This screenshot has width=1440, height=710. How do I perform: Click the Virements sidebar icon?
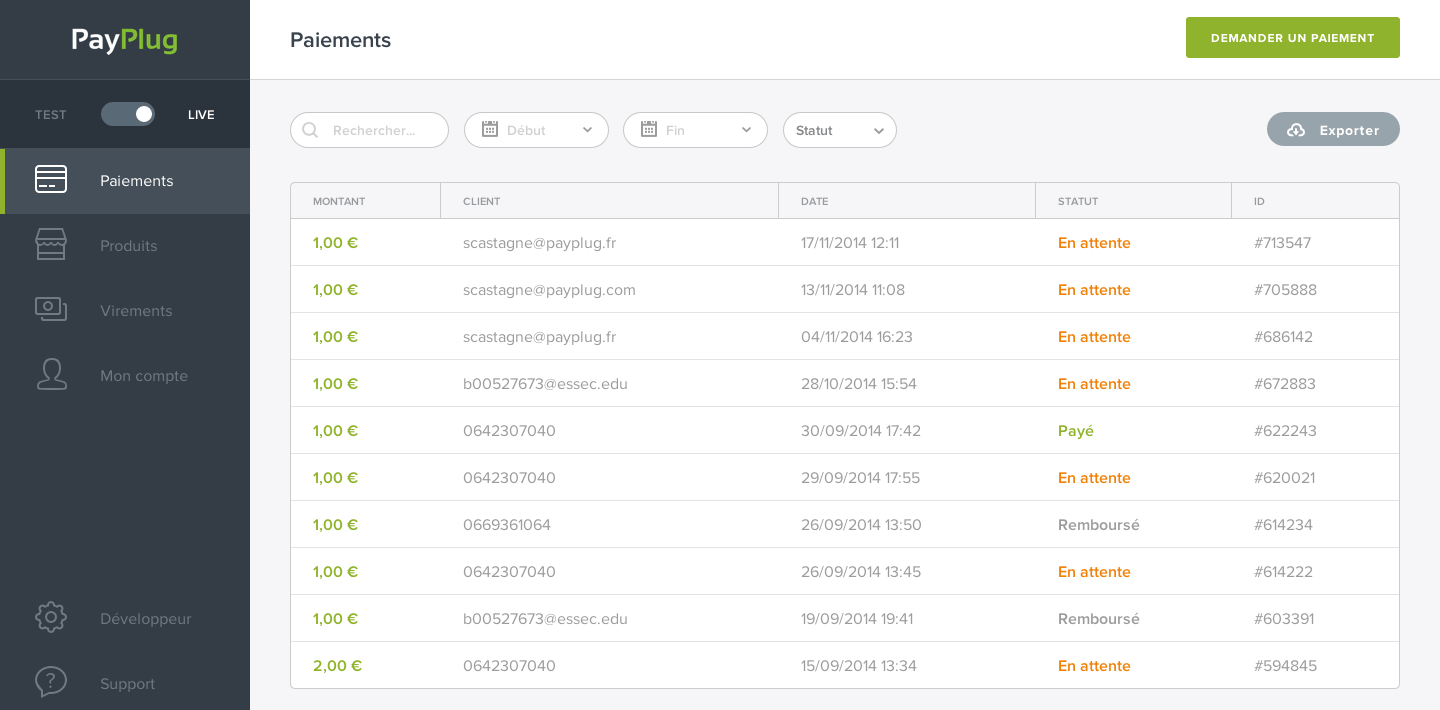pos(51,309)
